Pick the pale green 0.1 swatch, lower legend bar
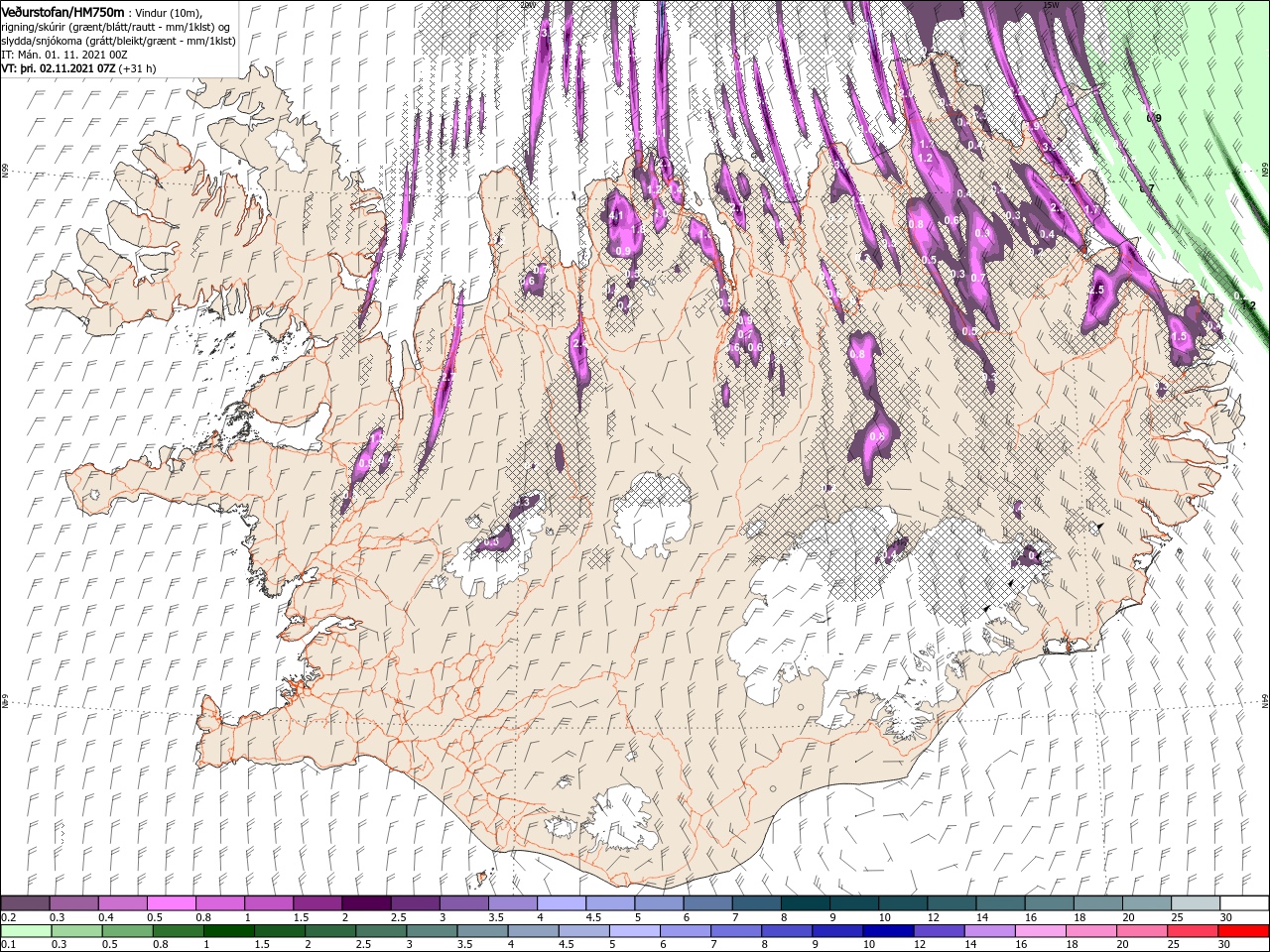 (26, 931)
